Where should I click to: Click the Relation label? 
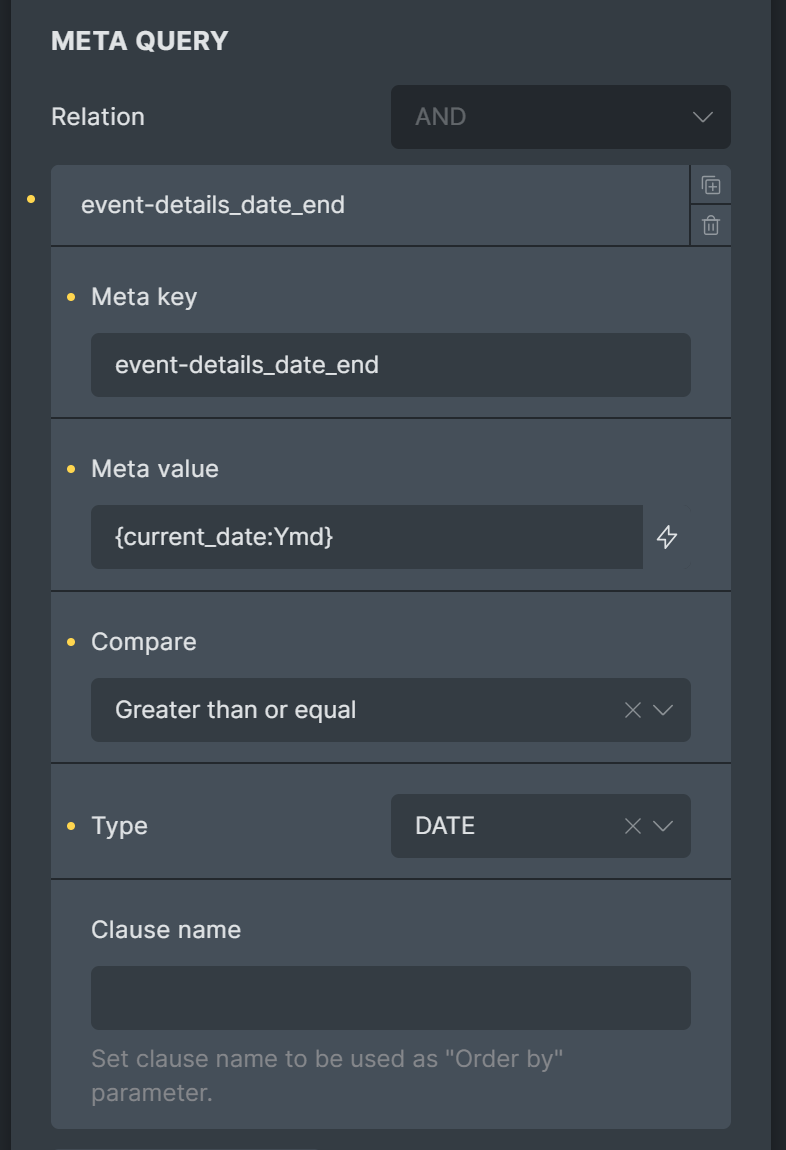click(x=98, y=117)
